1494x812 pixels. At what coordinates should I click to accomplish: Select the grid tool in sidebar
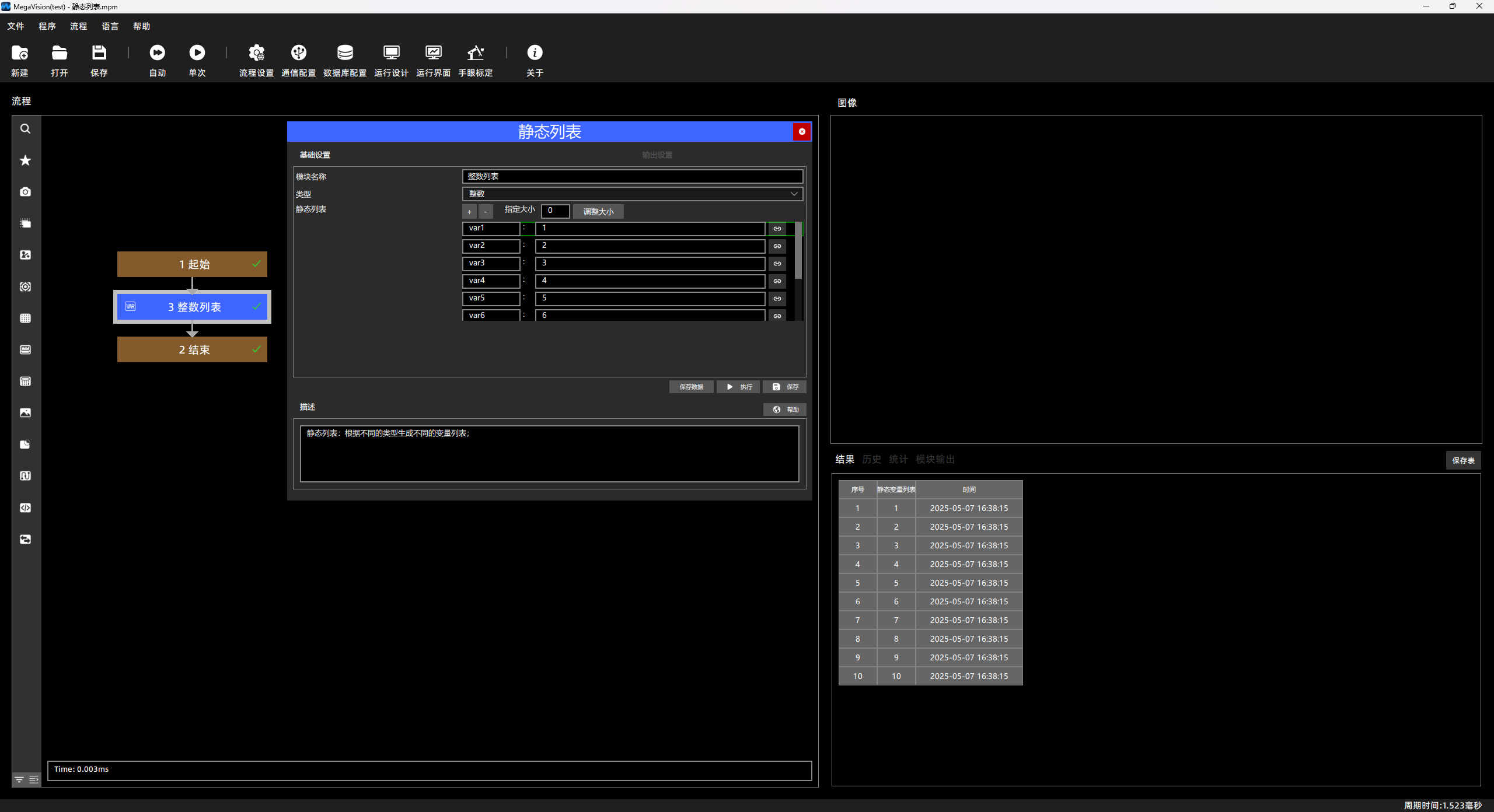[x=26, y=318]
